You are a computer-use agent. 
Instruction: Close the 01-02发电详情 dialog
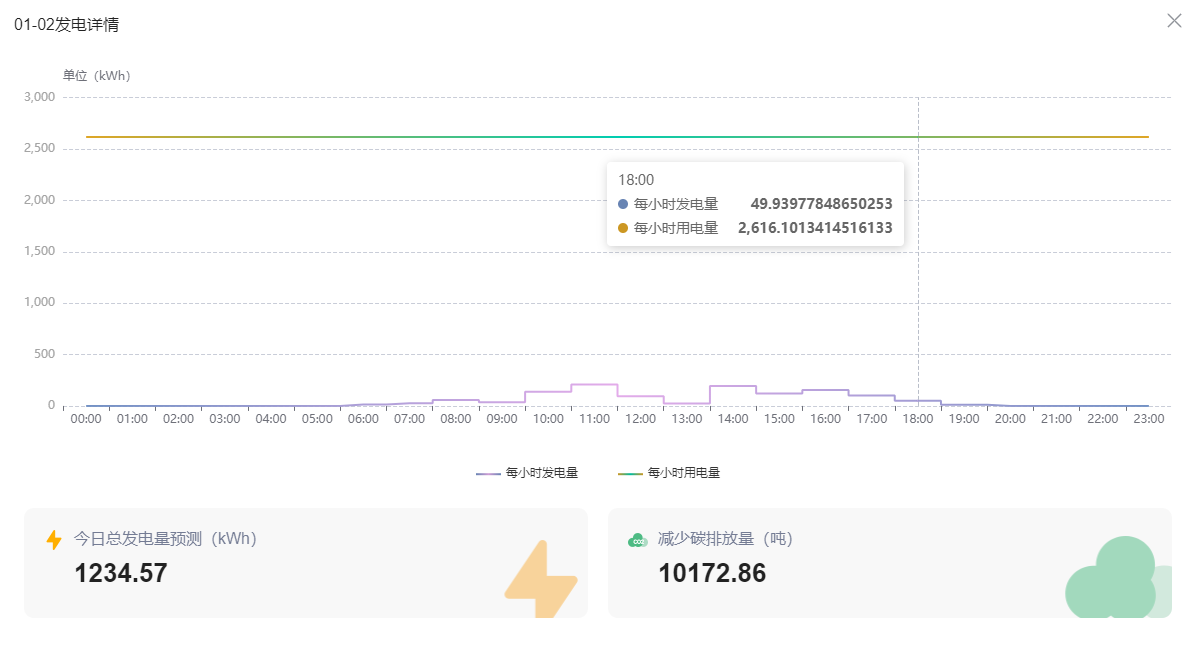pyautogui.click(x=1174, y=21)
